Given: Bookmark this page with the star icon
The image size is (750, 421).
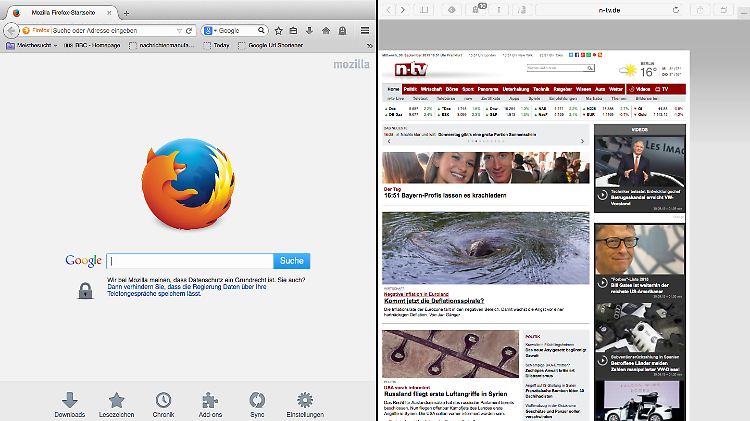Looking at the screenshot, I should coord(278,31).
